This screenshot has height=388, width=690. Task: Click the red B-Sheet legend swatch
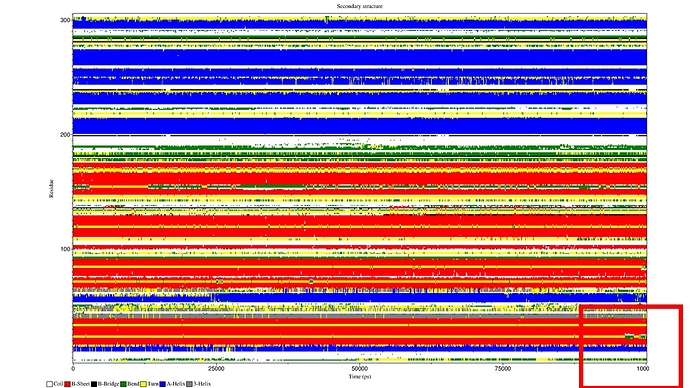67,384
